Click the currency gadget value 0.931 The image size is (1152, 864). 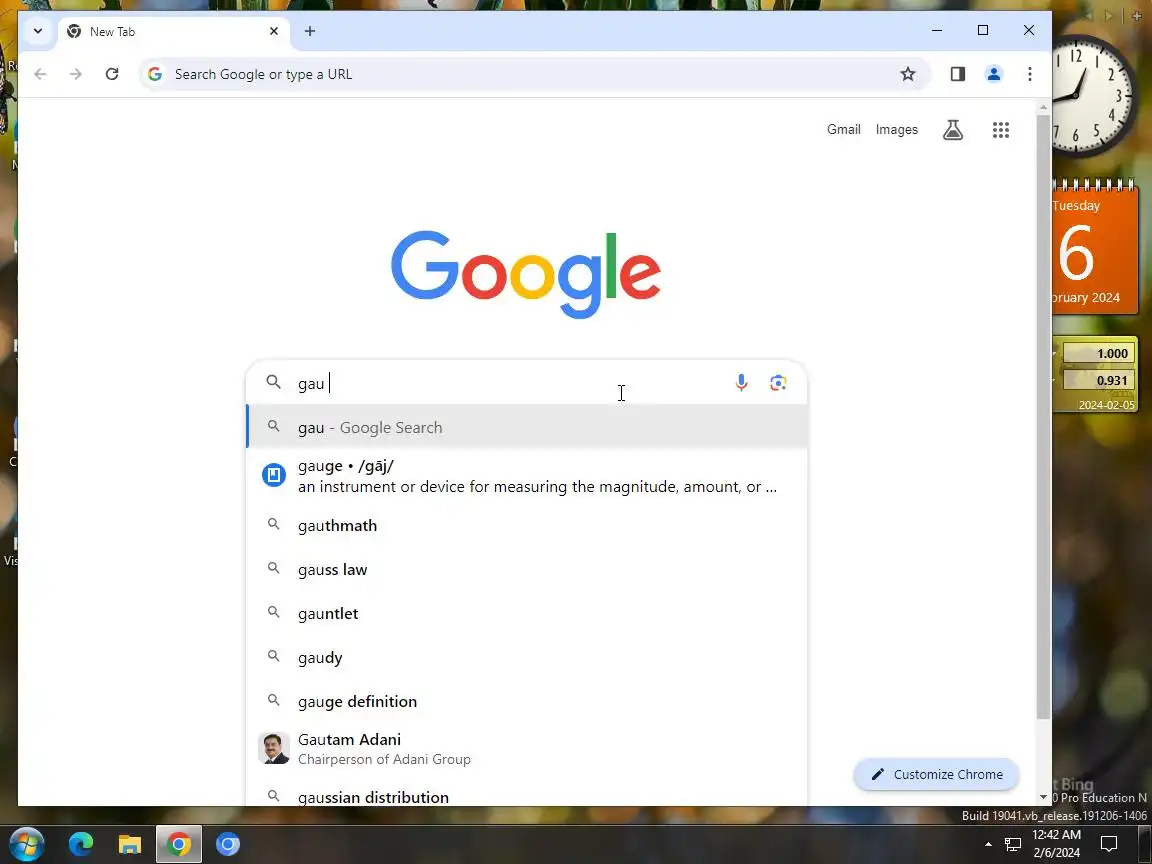[1099, 380]
